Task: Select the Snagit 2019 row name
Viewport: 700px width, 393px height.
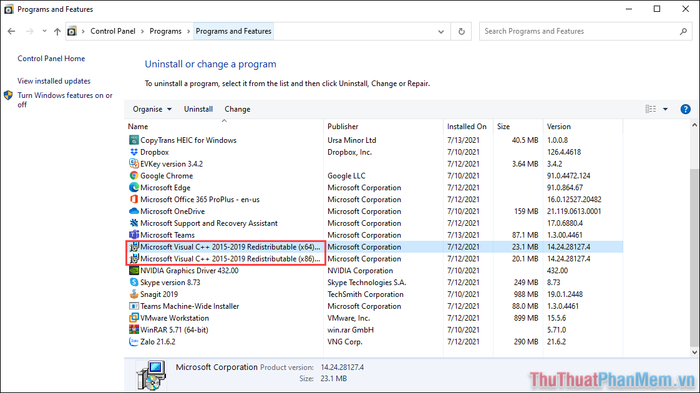Action: (159, 294)
